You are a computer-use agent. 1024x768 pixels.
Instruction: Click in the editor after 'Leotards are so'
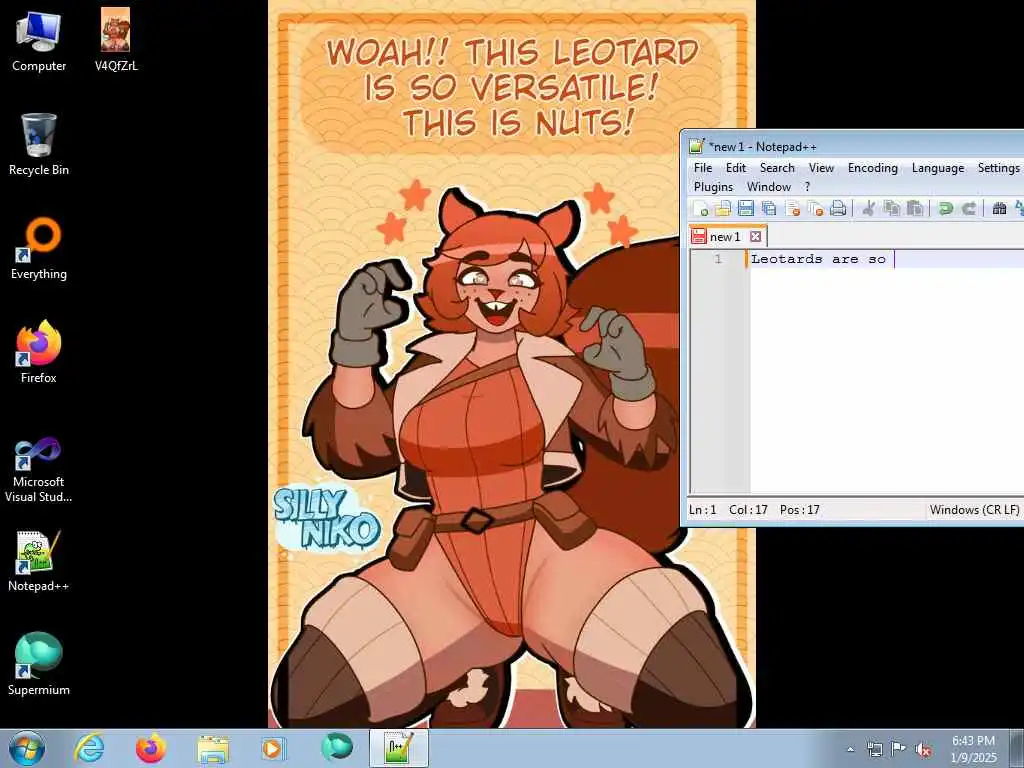pos(893,259)
